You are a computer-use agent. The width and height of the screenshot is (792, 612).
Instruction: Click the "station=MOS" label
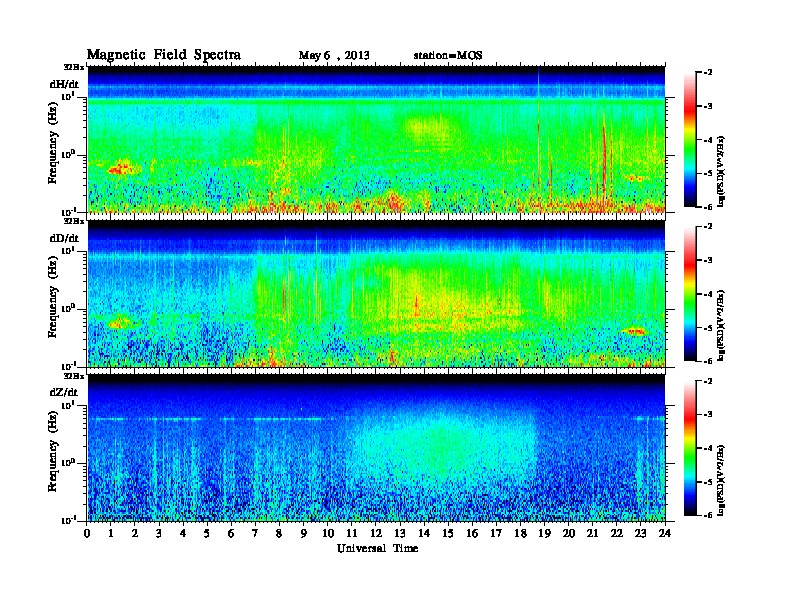point(448,55)
